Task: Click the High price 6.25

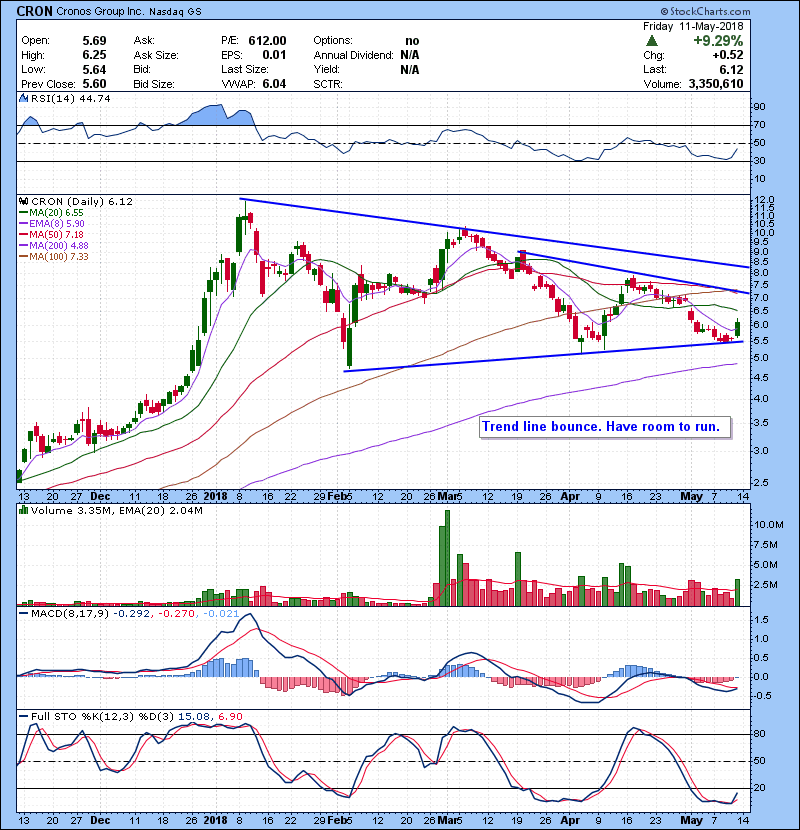Action: [x=94, y=55]
